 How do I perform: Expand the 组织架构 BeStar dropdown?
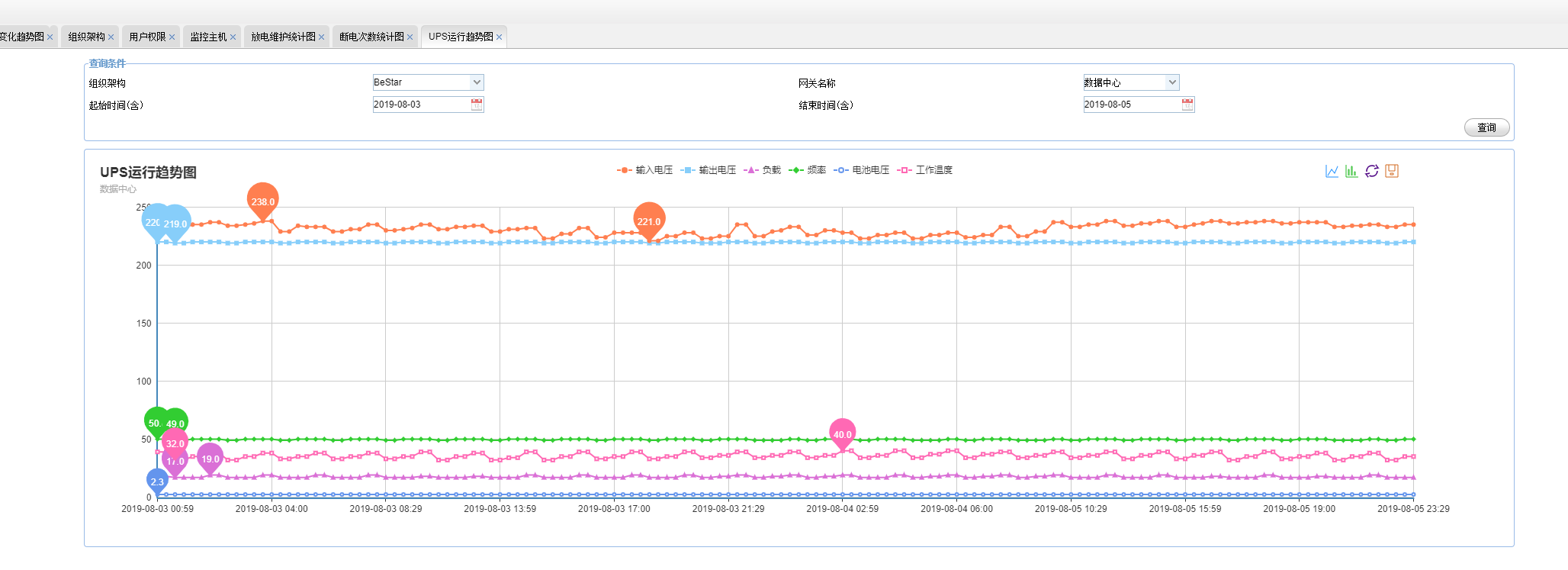click(x=477, y=82)
